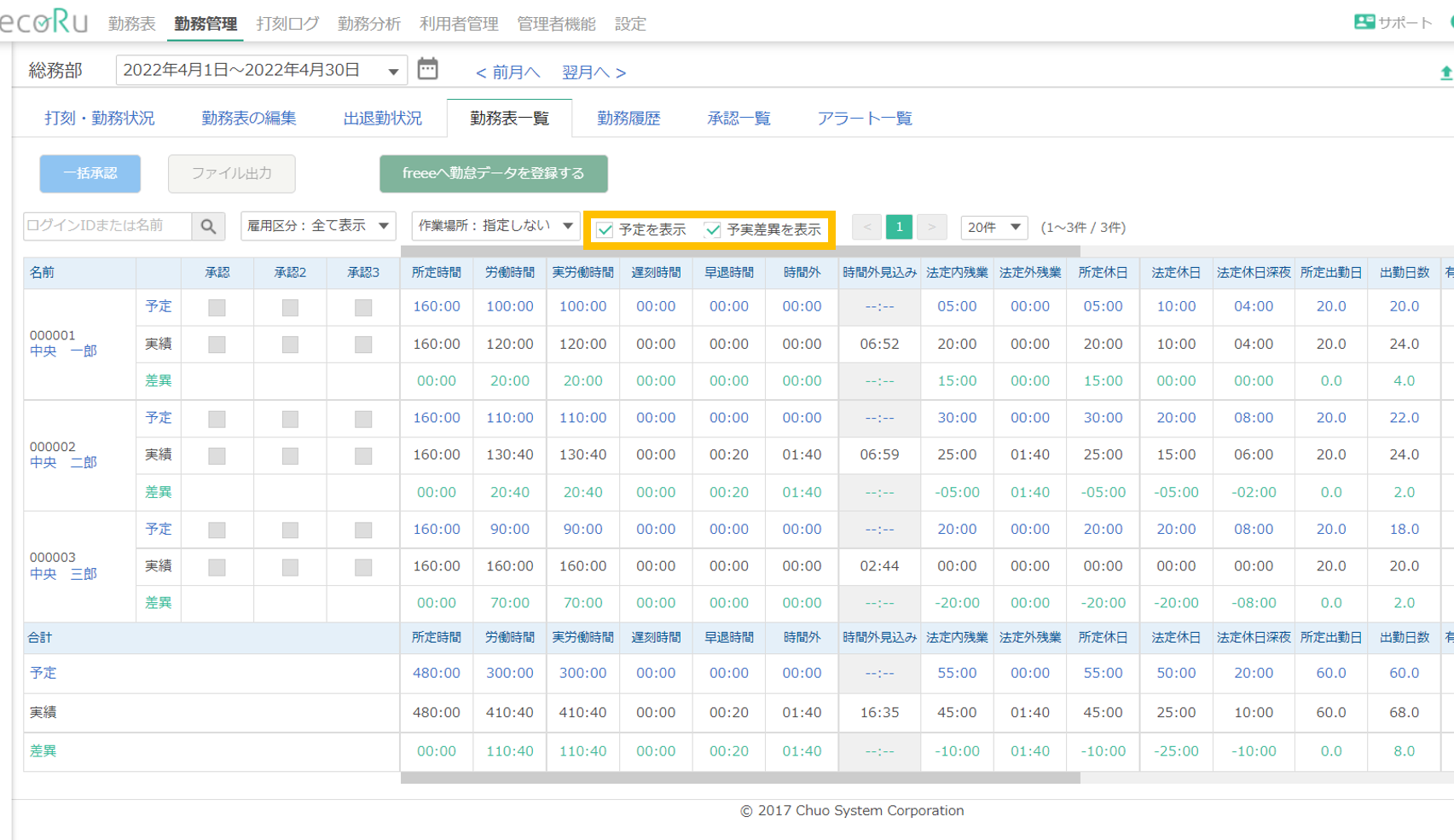
Task: Switch to the 勤務履歴 tab
Action: (x=629, y=118)
